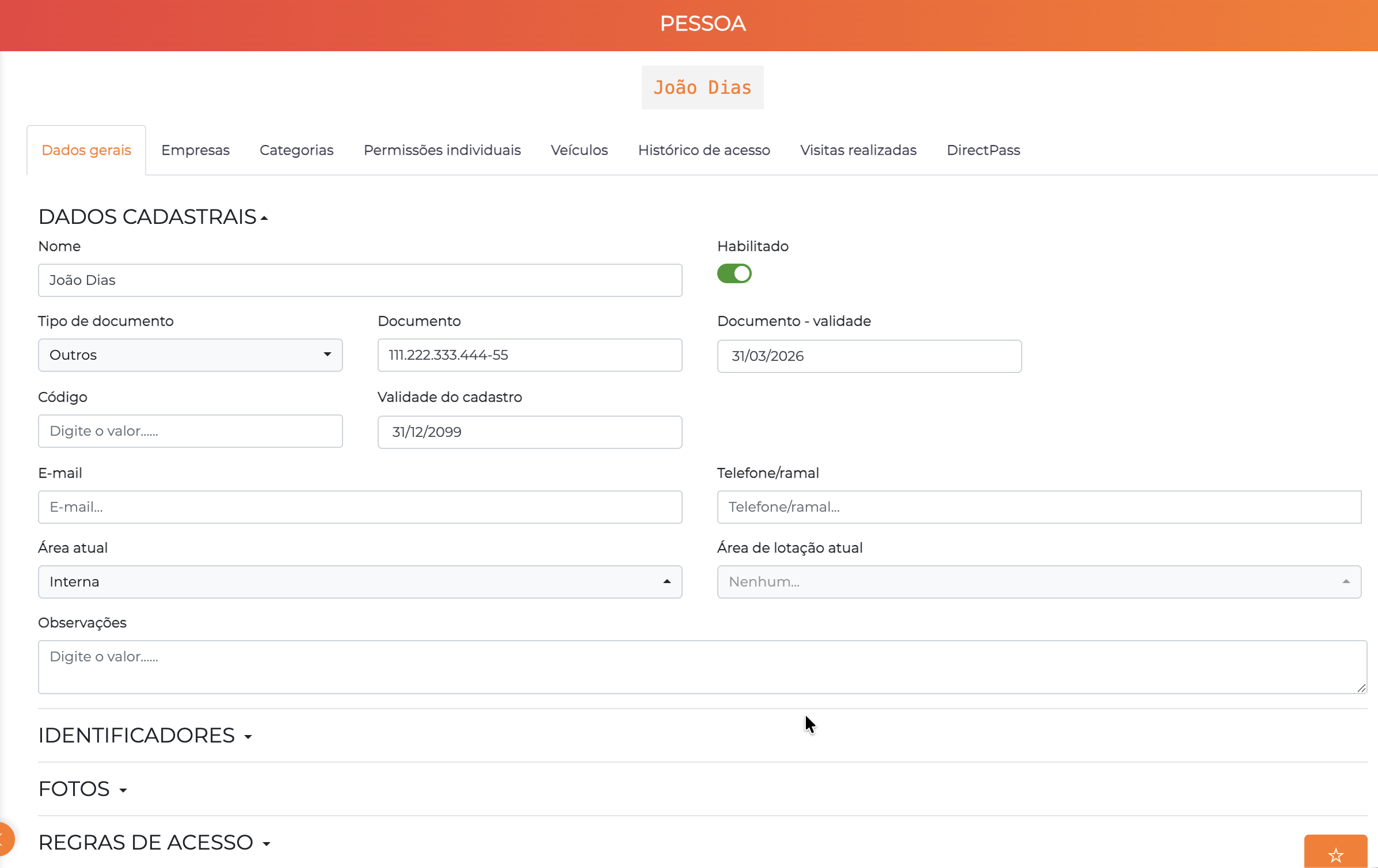This screenshot has width=1378, height=868.
Task: Open the Área atual dropdown
Action: click(360, 582)
